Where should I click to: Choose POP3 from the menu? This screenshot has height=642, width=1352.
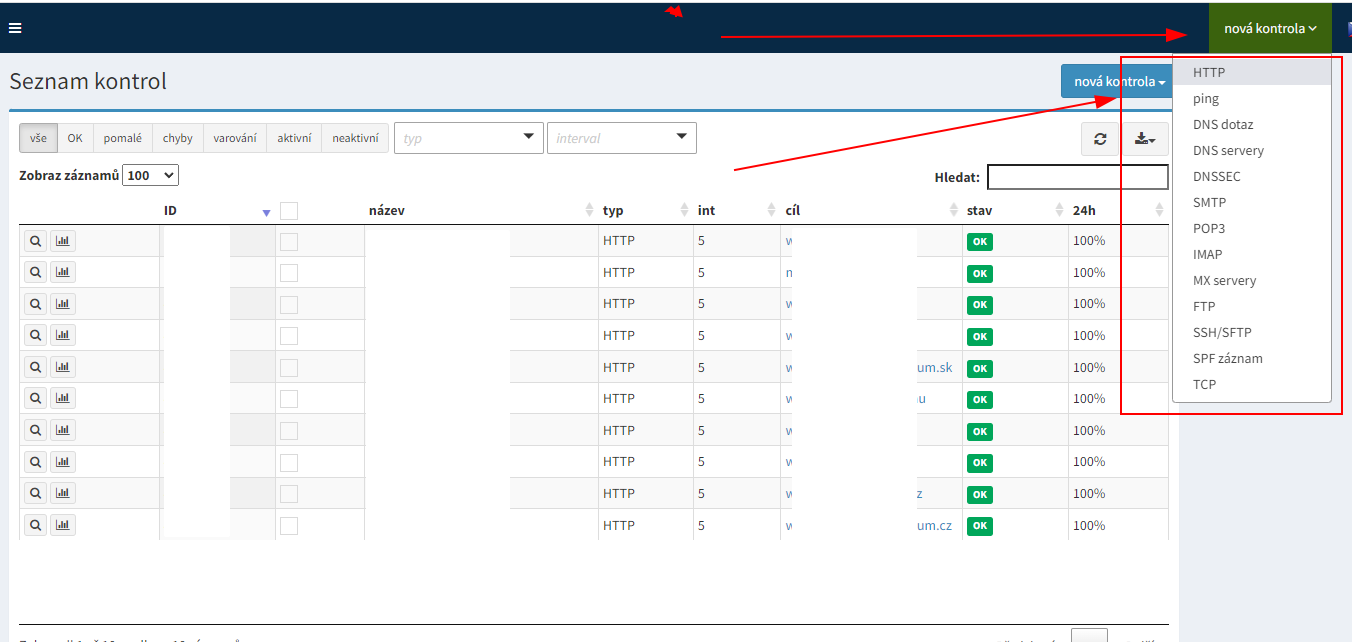tap(1252, 229)
